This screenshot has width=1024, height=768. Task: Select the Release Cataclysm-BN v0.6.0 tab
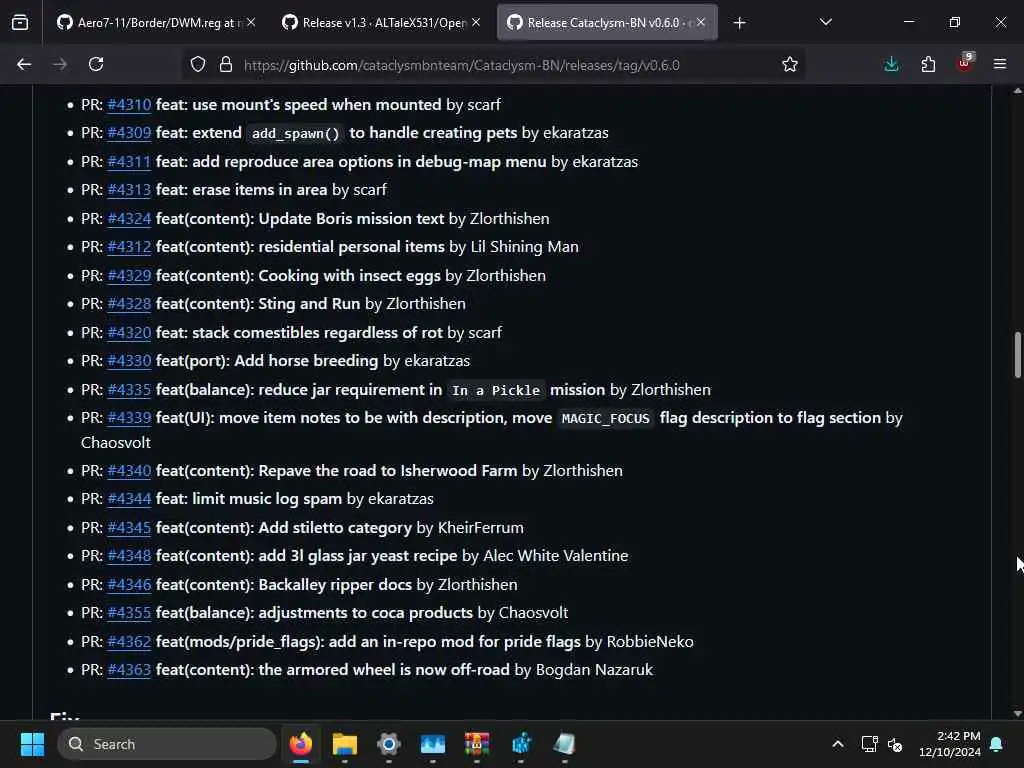(607, 23)
